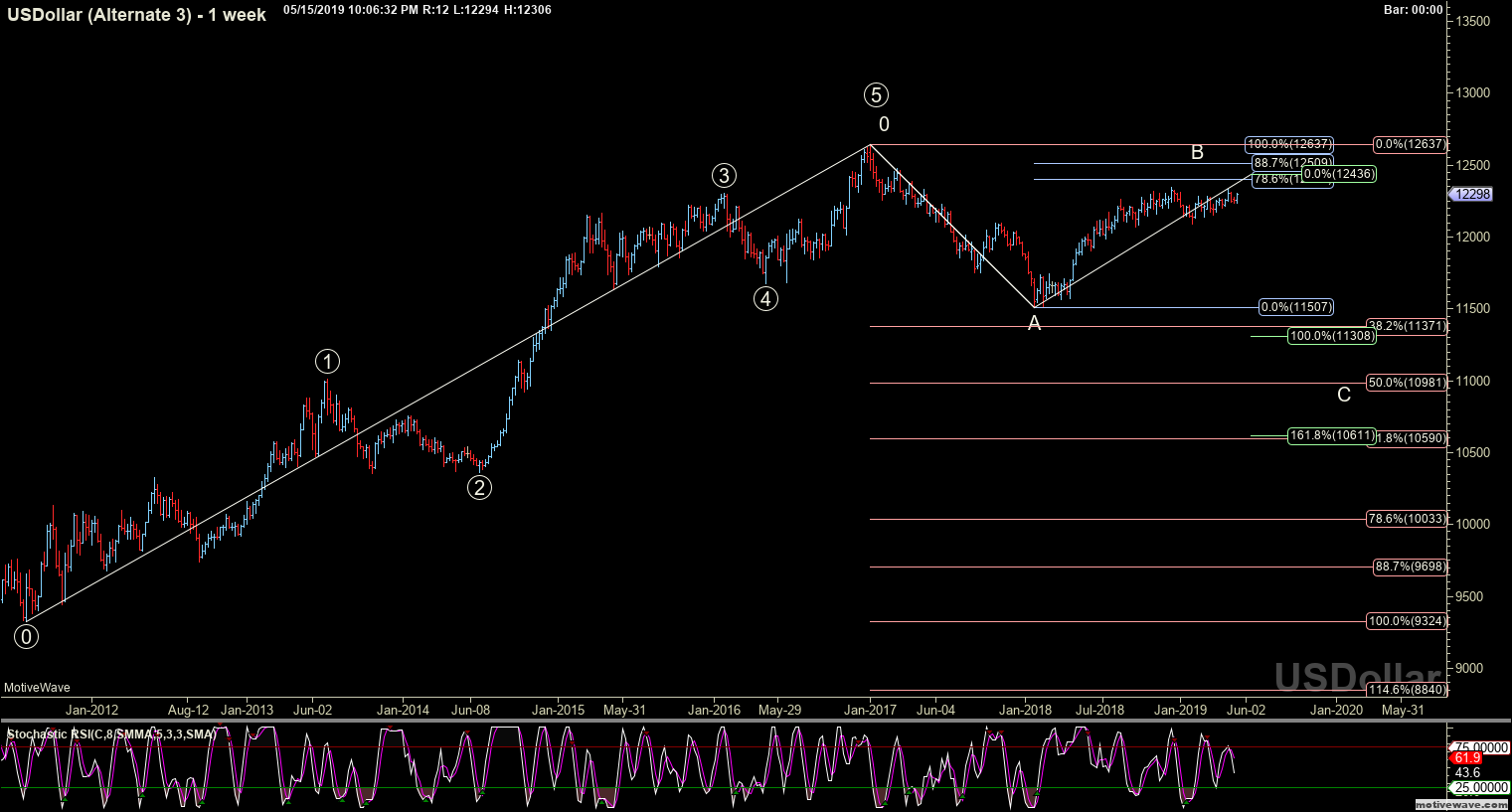Screen dimensions: 1512x812
Task: Click the Jan-2012 time axis label
Action: pyautogui.click(x=91, y=710)
